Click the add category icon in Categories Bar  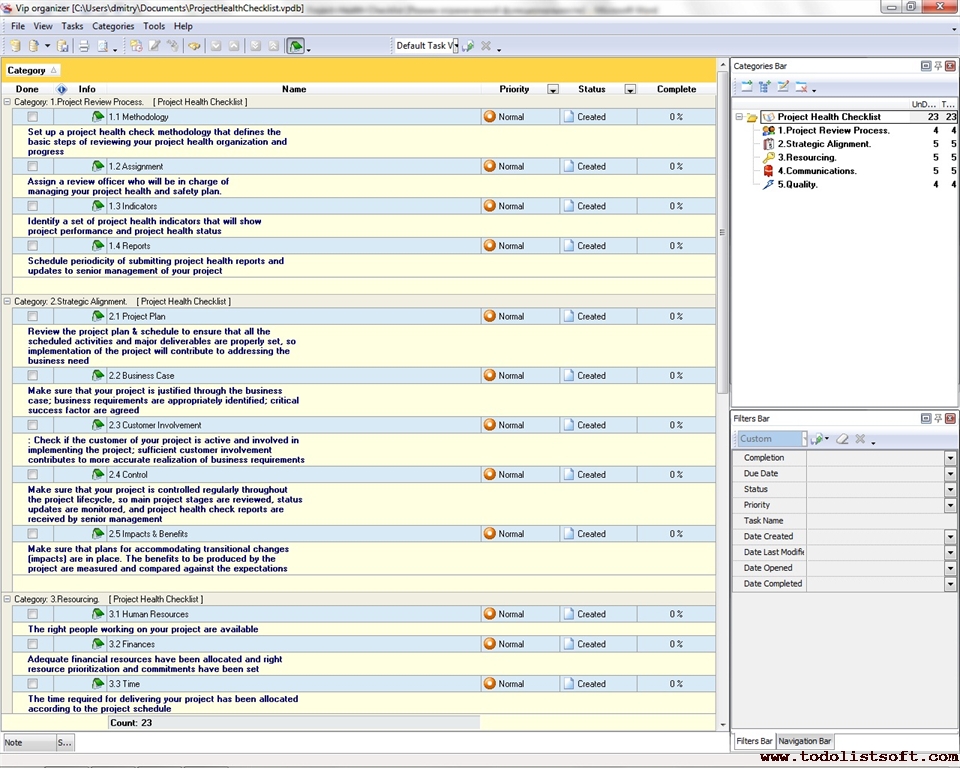tap(746, 87)
